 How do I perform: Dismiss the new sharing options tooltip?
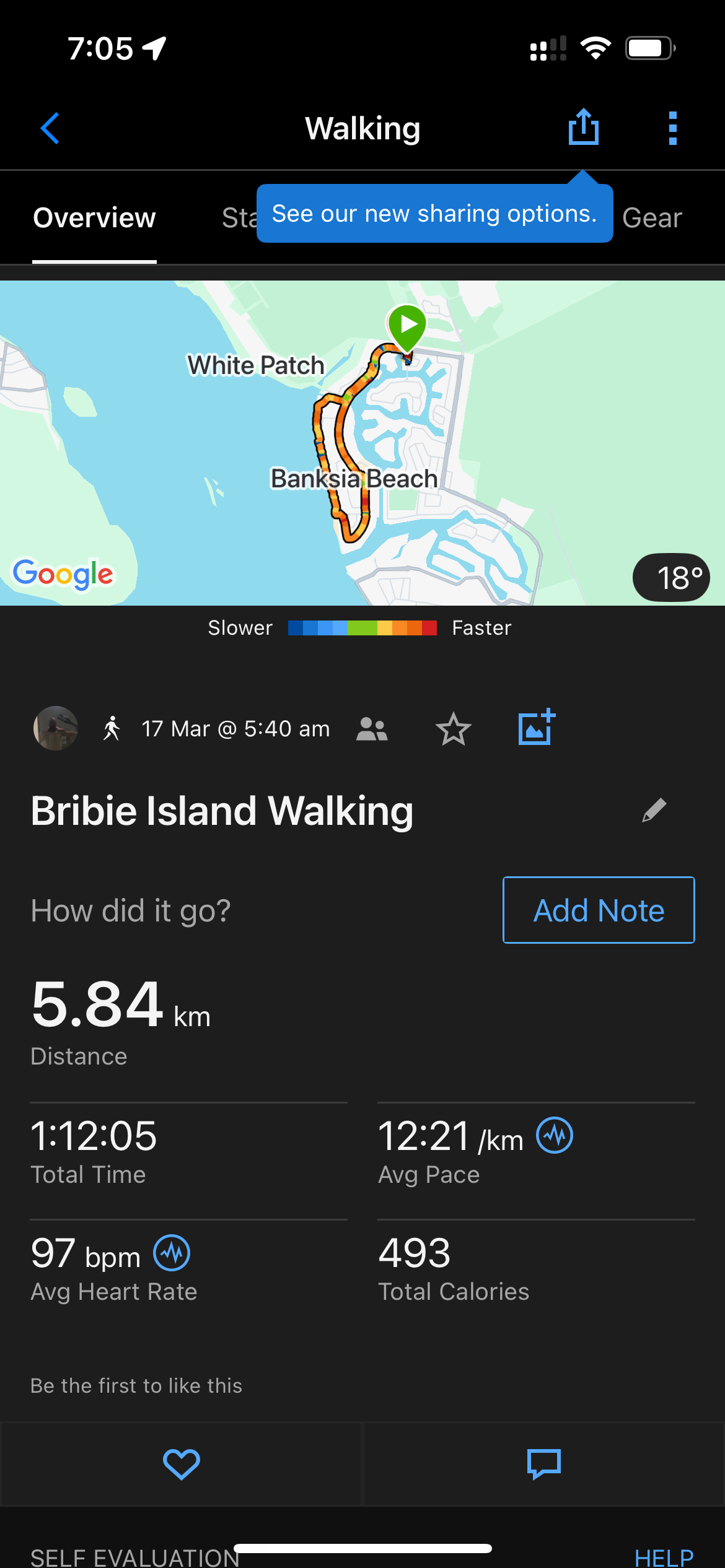(434, 214)
